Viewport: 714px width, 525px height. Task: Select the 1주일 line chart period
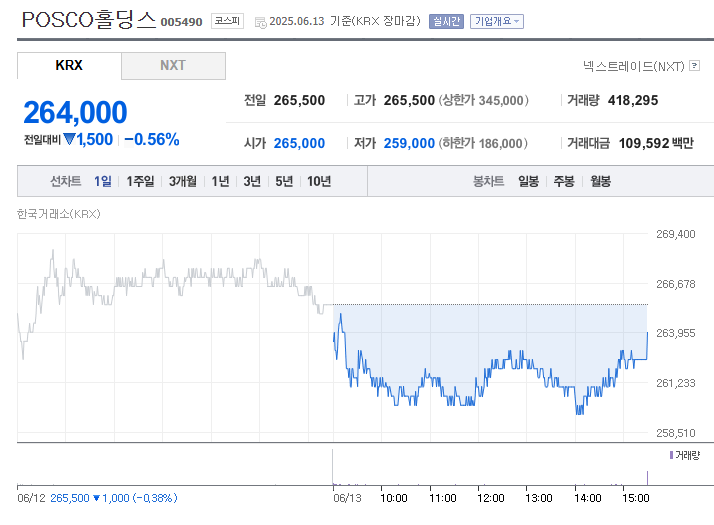pyautogui.click(x=140, y=181)
